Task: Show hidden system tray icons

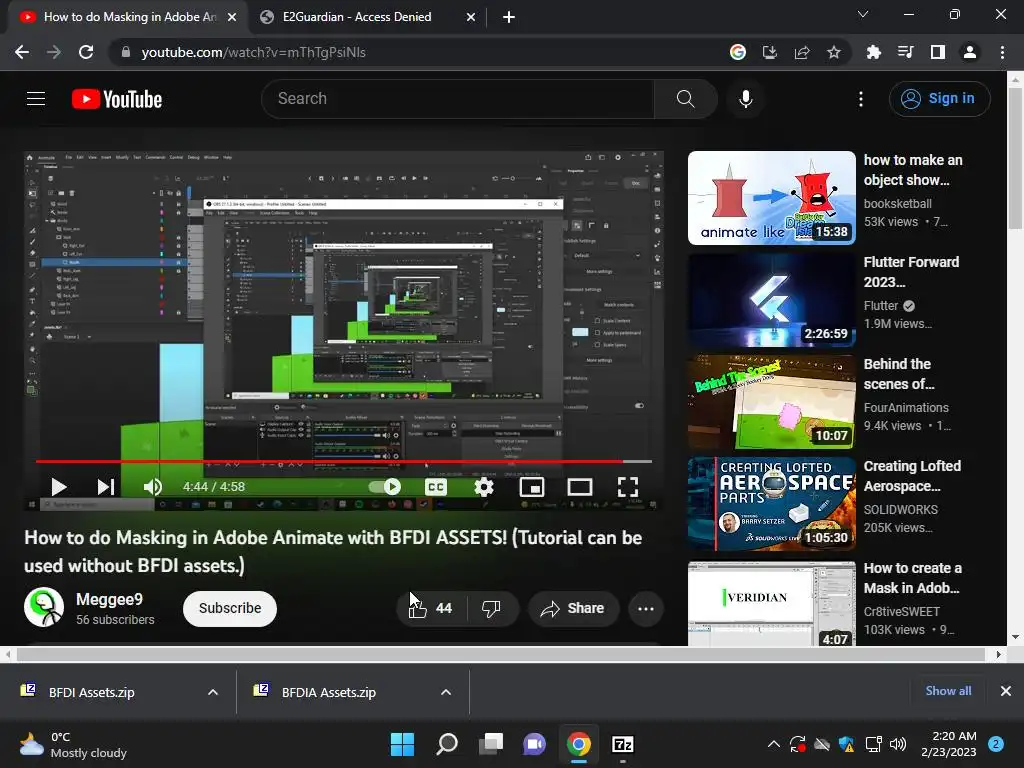Action: [773, 744]
